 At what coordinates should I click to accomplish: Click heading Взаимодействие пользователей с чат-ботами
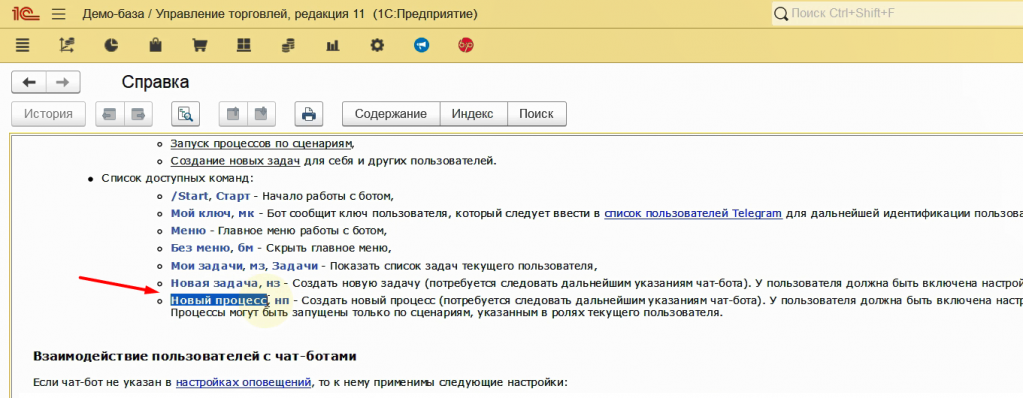pyautogui.click(x=194, y=357)
